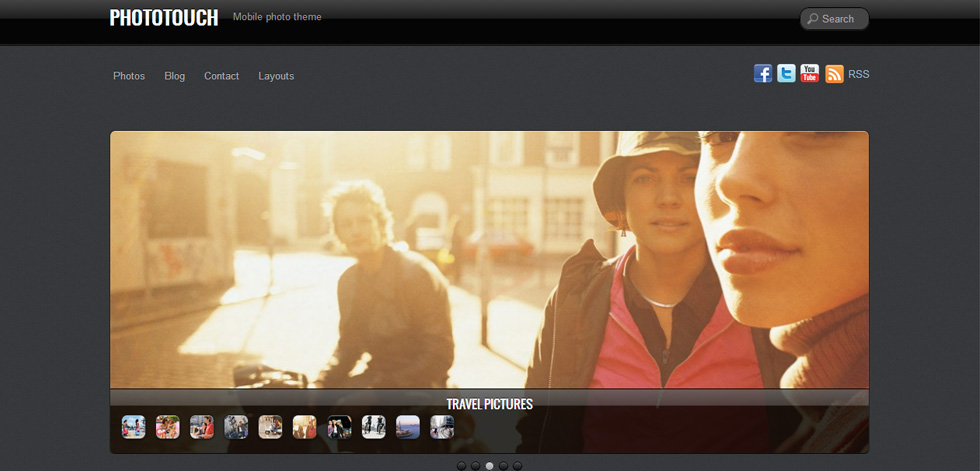Open the Contact menu item

pyautogui.click(x=221, y=76)
